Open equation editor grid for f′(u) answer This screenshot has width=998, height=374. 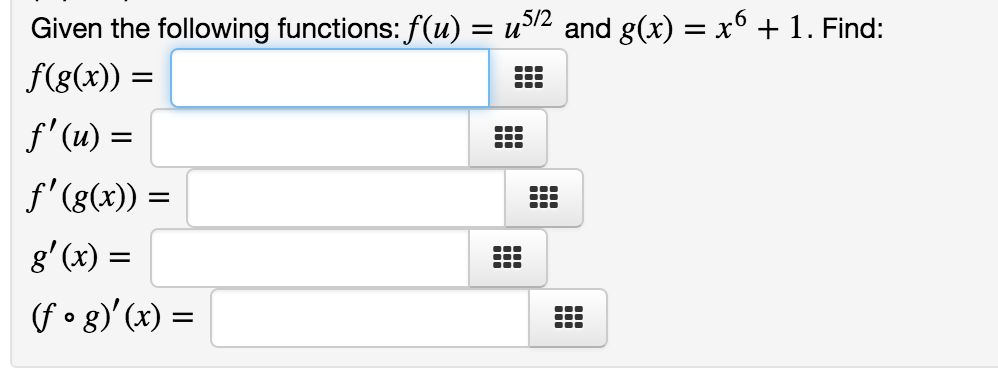point(508,137)
